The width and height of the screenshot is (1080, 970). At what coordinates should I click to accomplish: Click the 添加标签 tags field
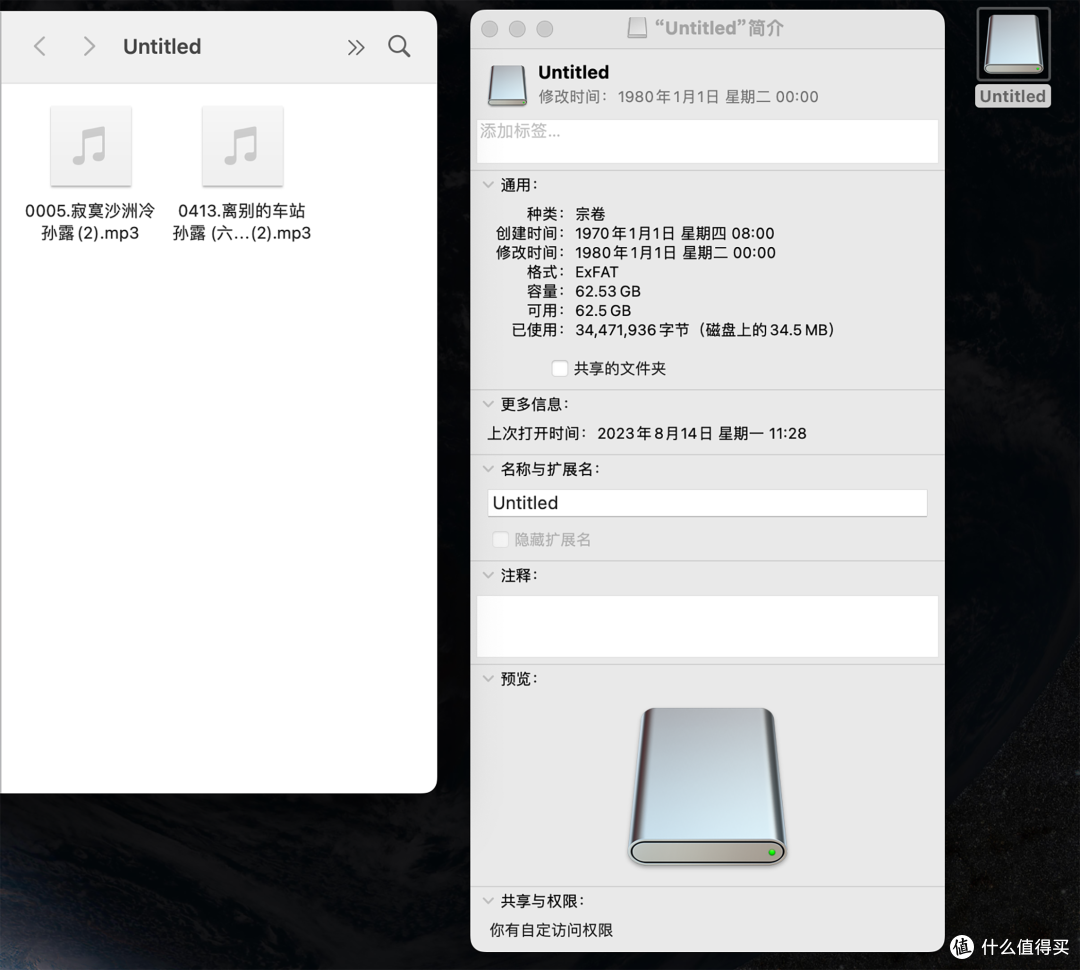click(707, 141)
